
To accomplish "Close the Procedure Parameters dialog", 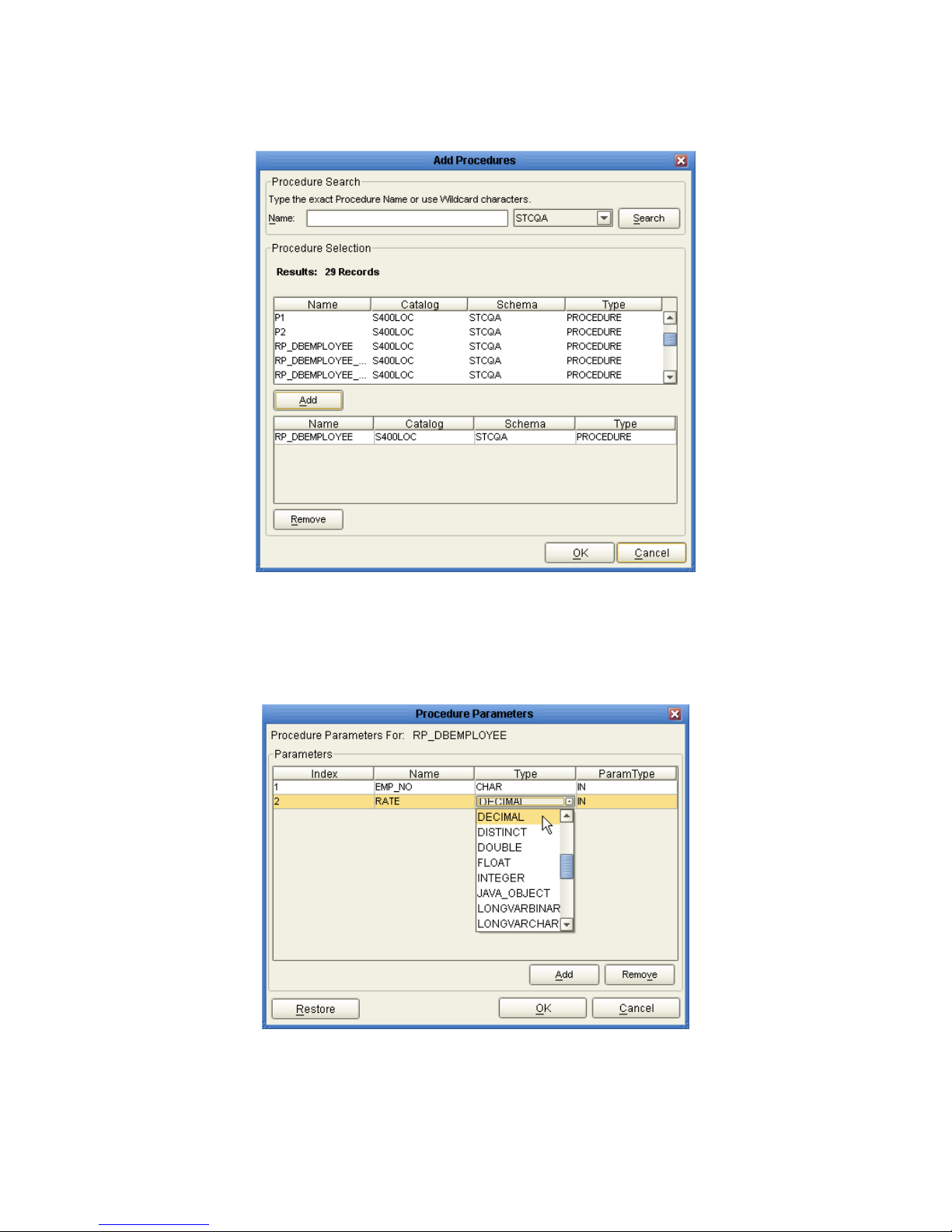I will 675,714.
